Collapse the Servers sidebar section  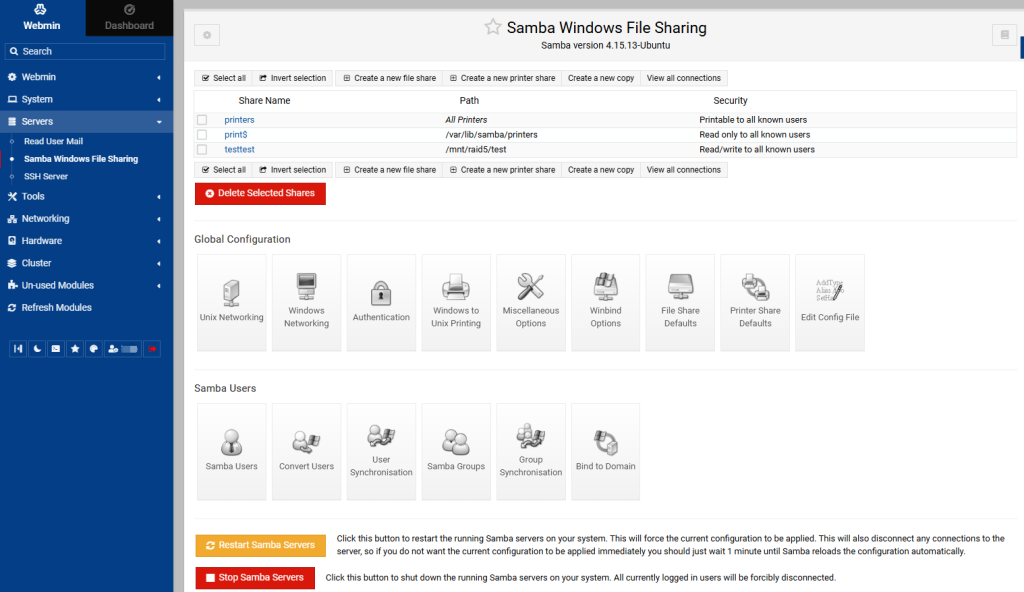[x=86, y=122]
